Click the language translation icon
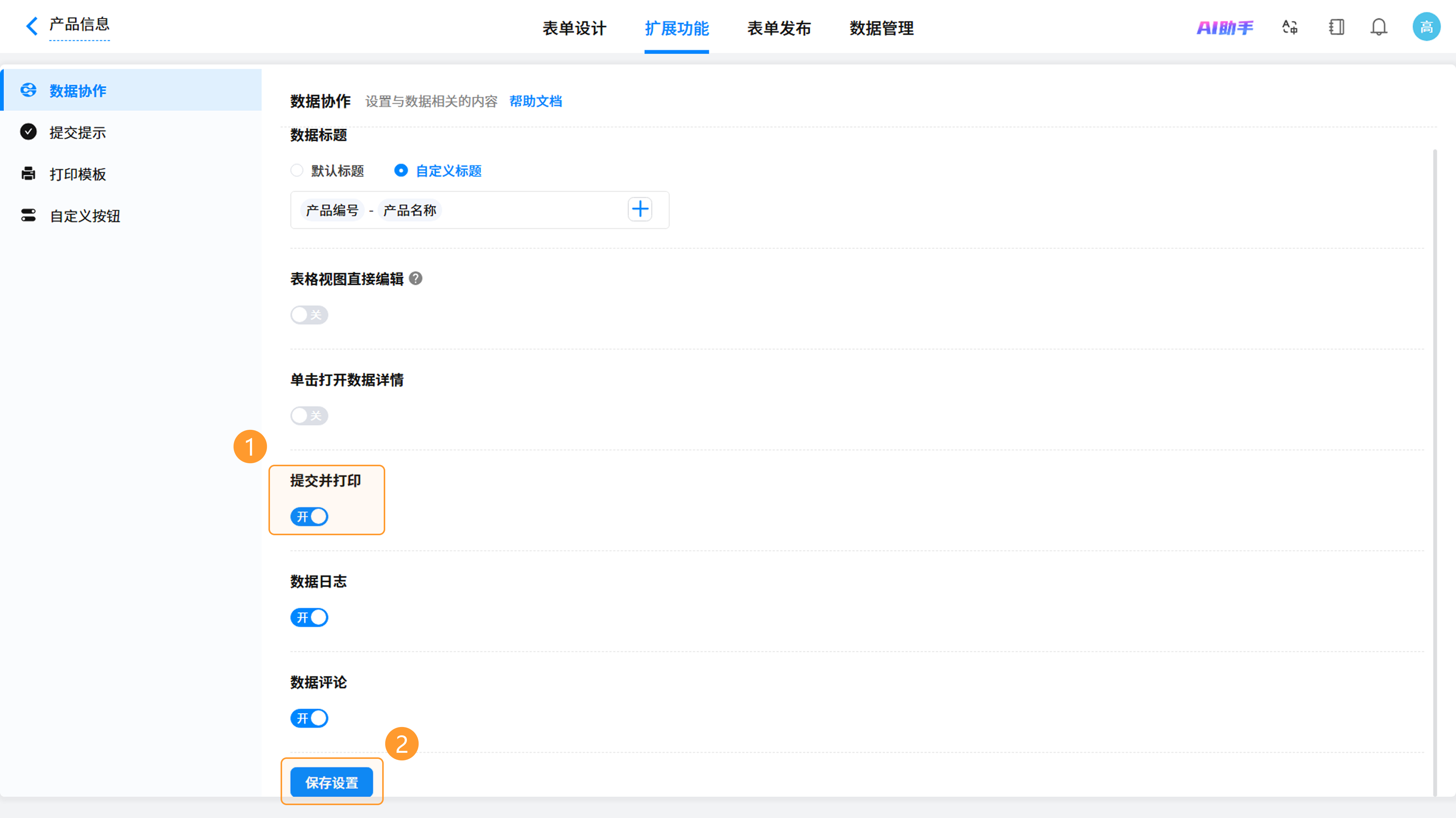Image resolution: width=1456 pixels, height=818 pixels. 1290,27
